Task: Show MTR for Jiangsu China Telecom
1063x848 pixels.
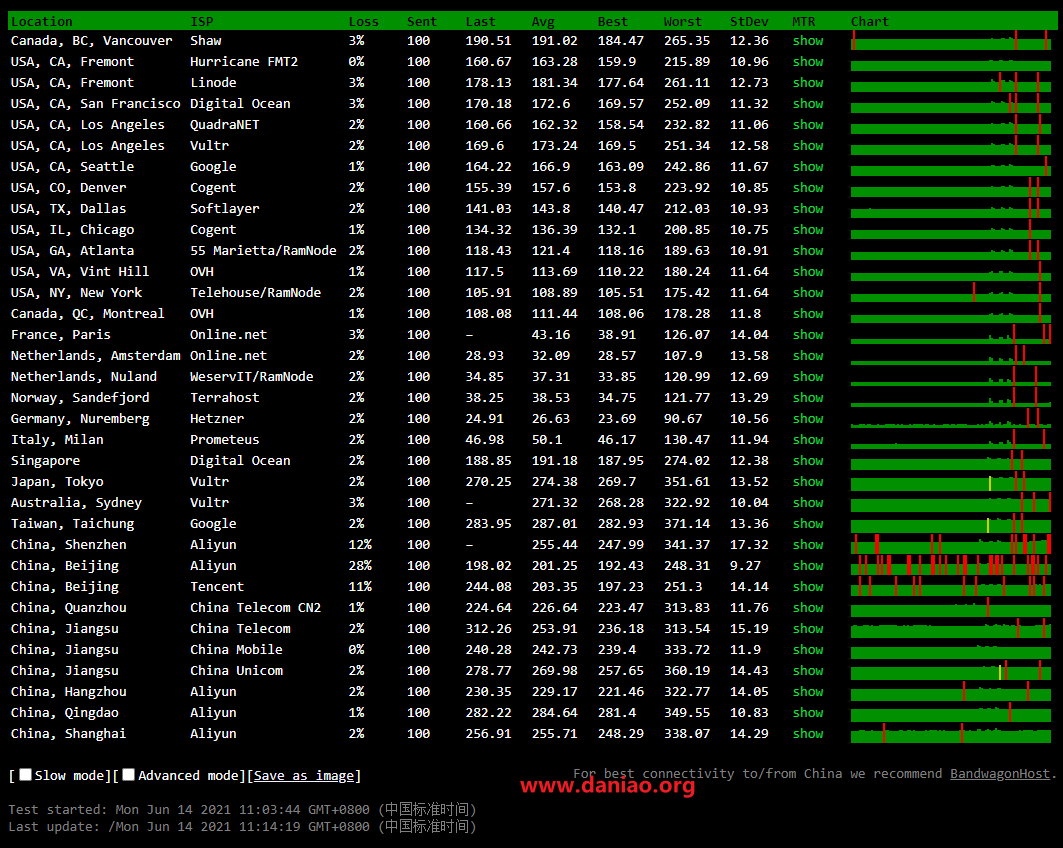Action: coord(808,629)
